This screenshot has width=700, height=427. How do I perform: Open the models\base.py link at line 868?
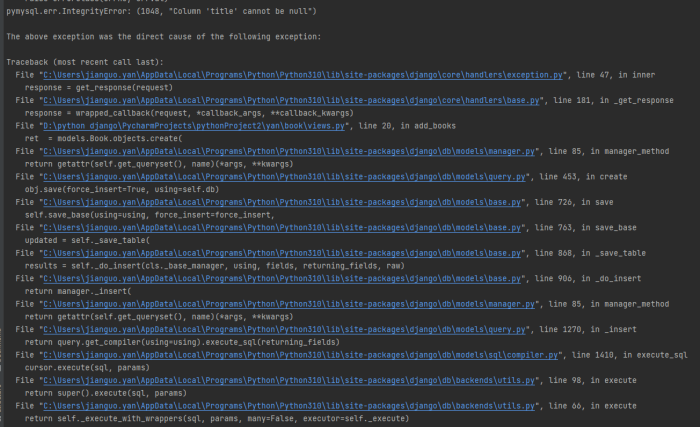(x=282, y=253)
